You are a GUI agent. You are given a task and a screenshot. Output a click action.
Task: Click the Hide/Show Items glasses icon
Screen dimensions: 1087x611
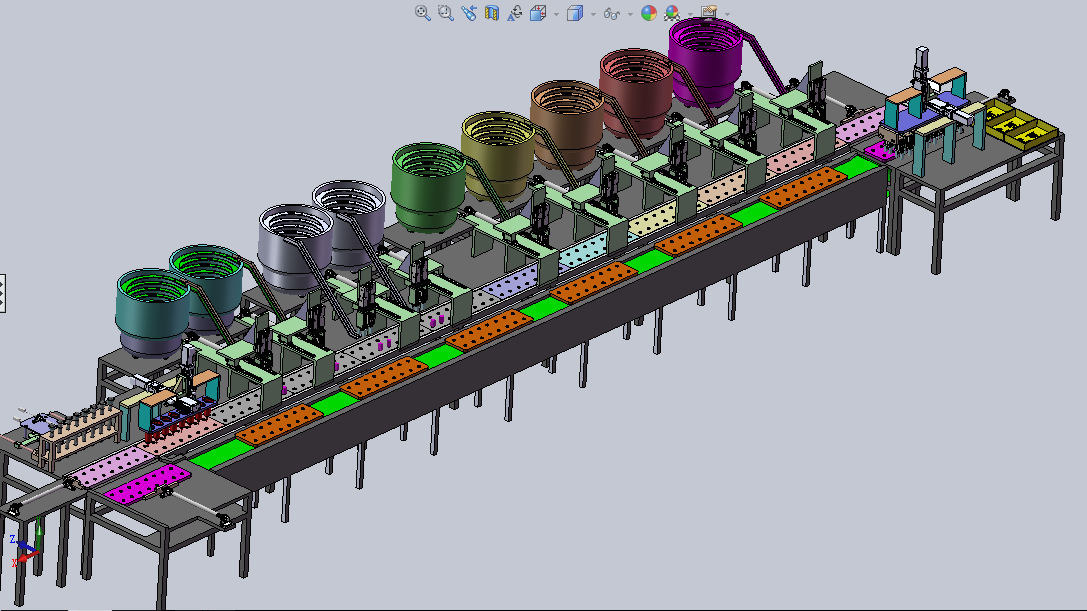[611, 13]
